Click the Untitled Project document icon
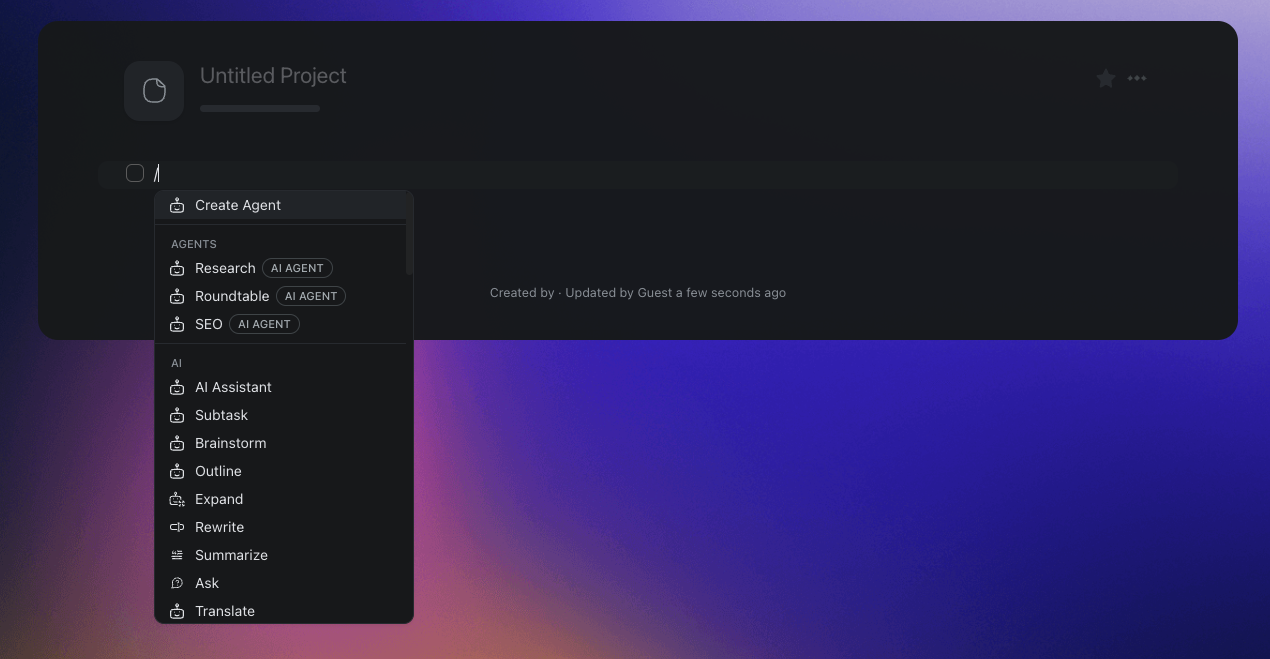This screenshot has height=659, width=1270. 153,90
